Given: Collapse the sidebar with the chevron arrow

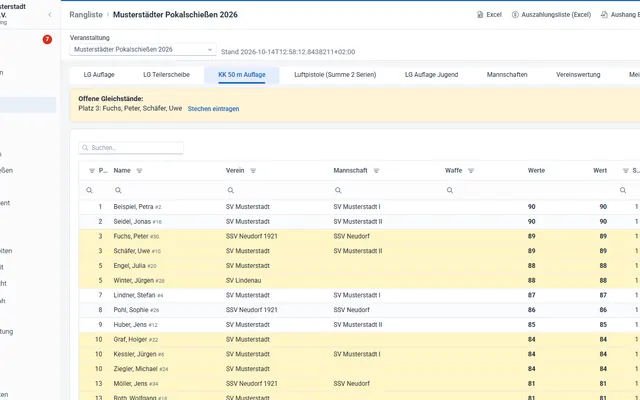Looking at the screenshot, I should pyautogui.click(x=50, y=15).
